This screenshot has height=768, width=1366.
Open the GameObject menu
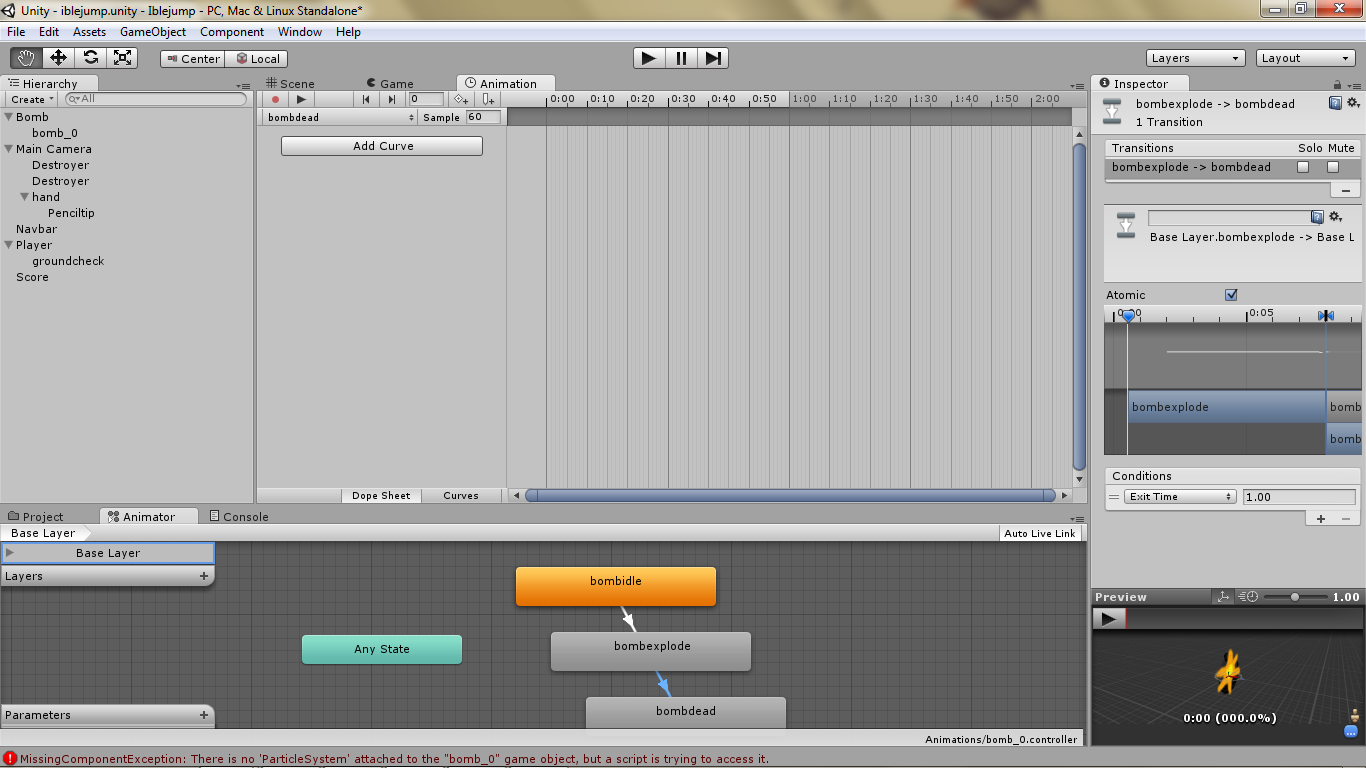pos(153,32)
